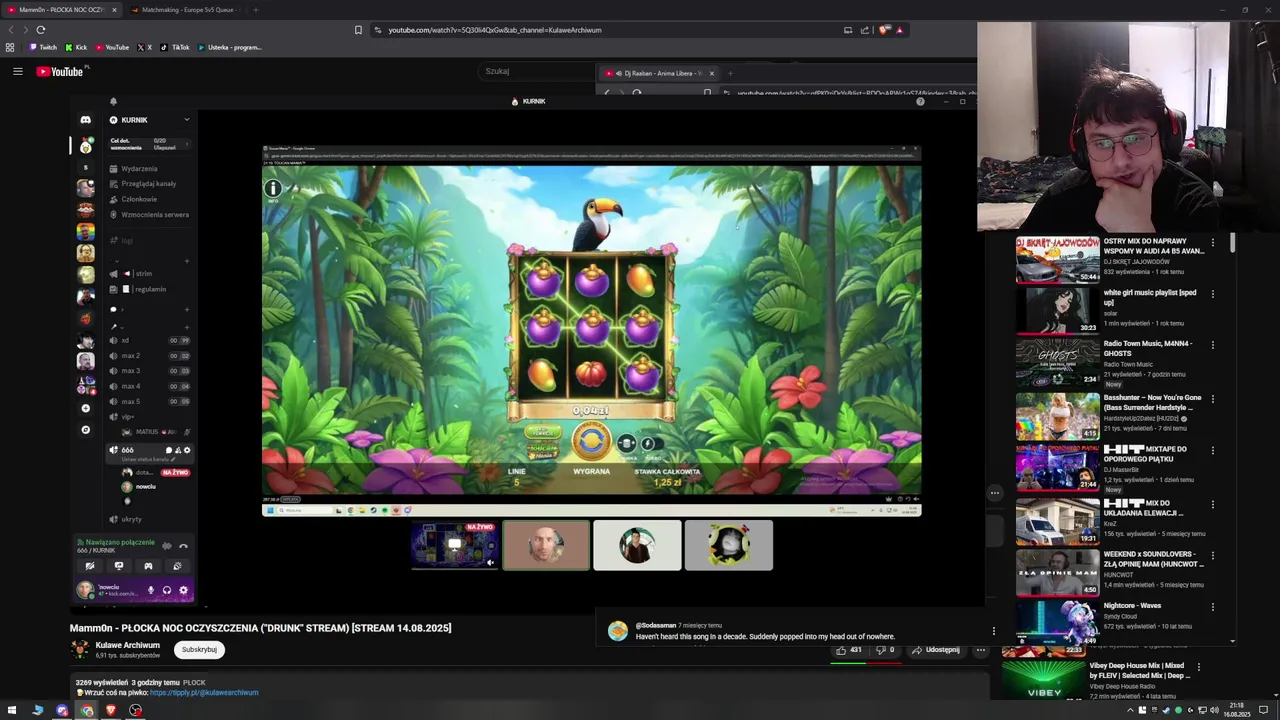Click the Discord notification bell icon

coord(113,101)
